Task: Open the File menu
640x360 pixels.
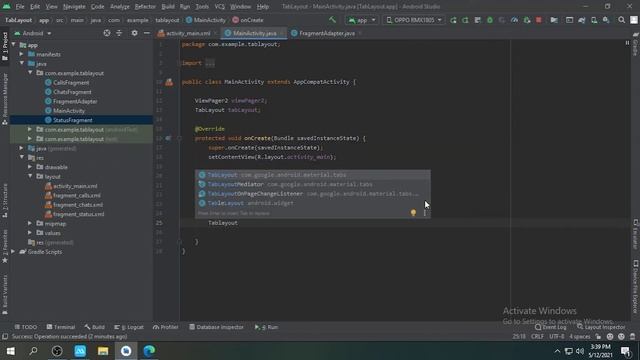Action: coord(20,7)
